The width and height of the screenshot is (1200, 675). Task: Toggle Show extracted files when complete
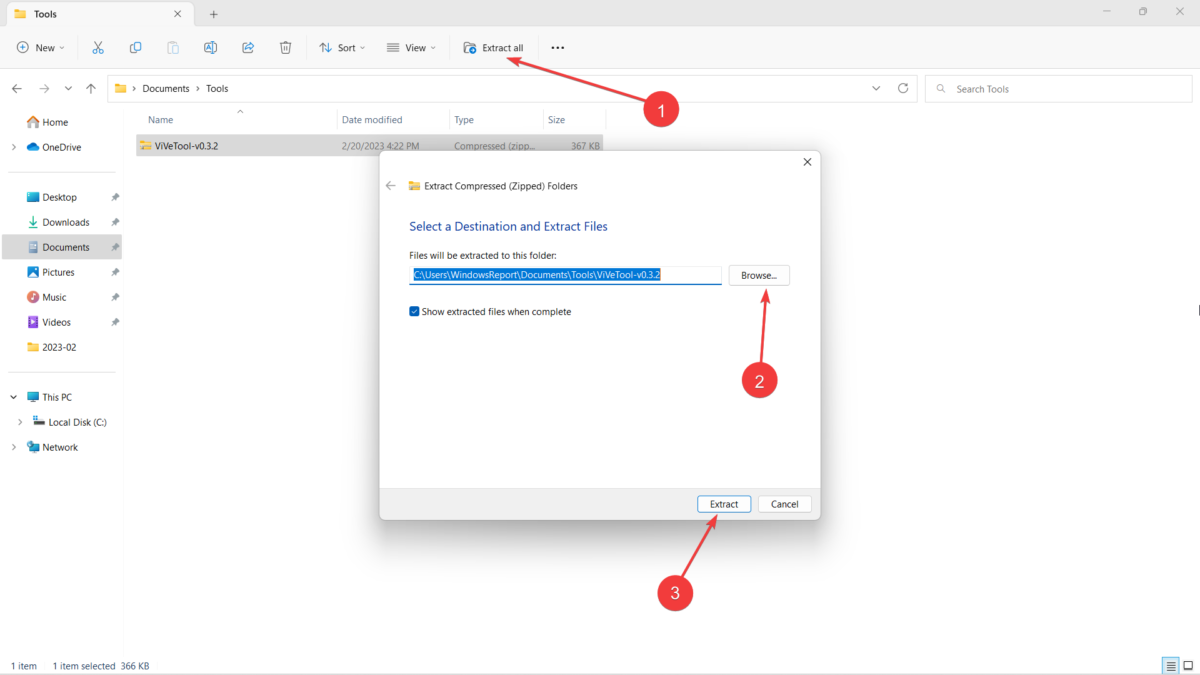pyautogui.click(x=414, y=311)
